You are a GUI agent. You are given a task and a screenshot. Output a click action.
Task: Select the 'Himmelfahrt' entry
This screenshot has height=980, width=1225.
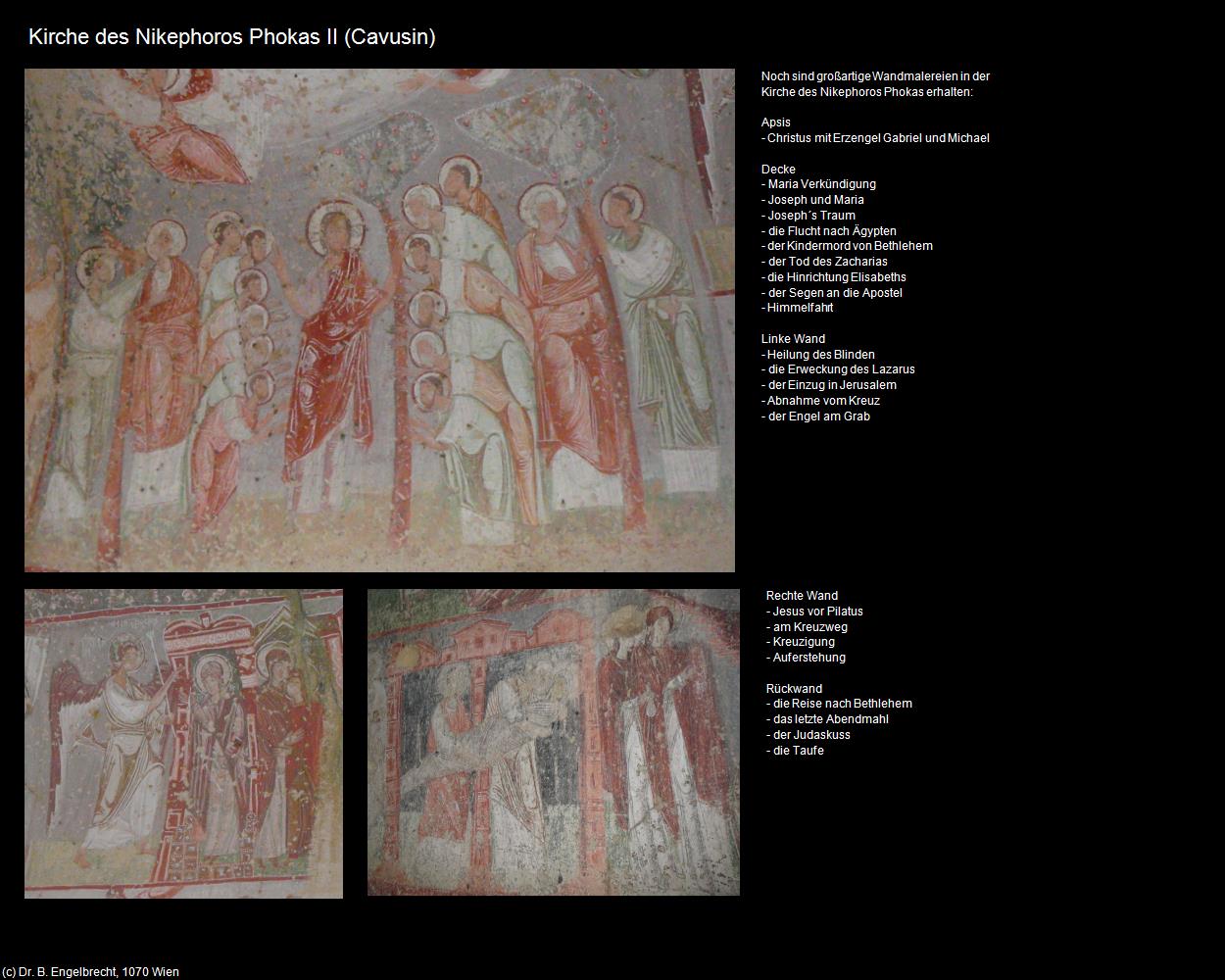(x=798, y=308)
